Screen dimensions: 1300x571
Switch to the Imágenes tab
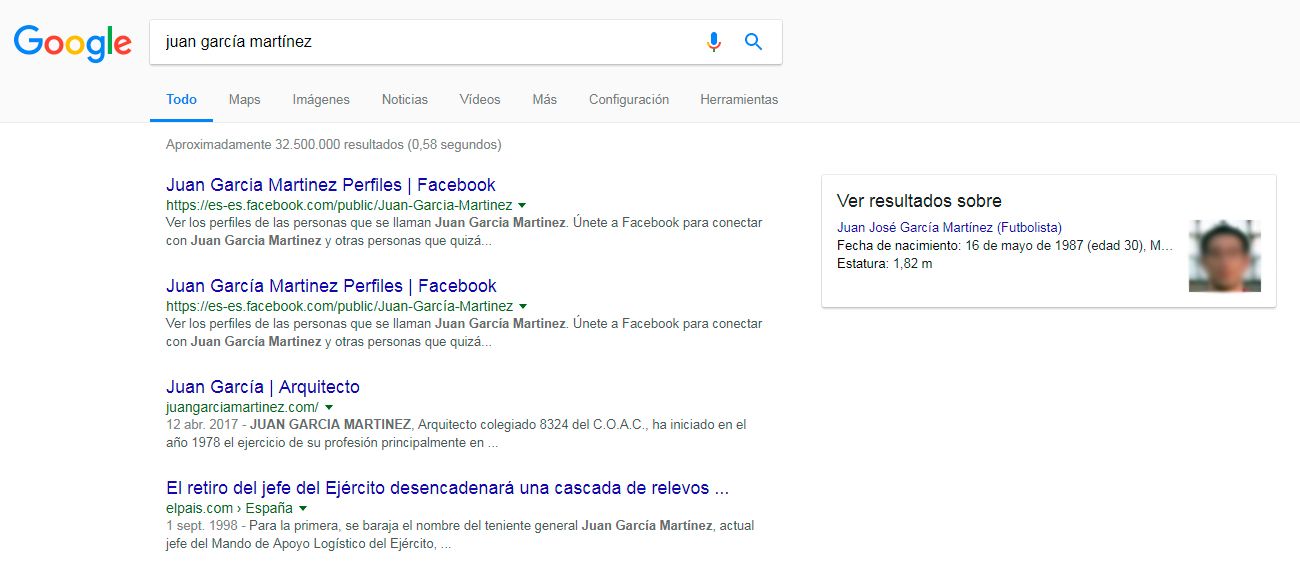click(321, 99)
